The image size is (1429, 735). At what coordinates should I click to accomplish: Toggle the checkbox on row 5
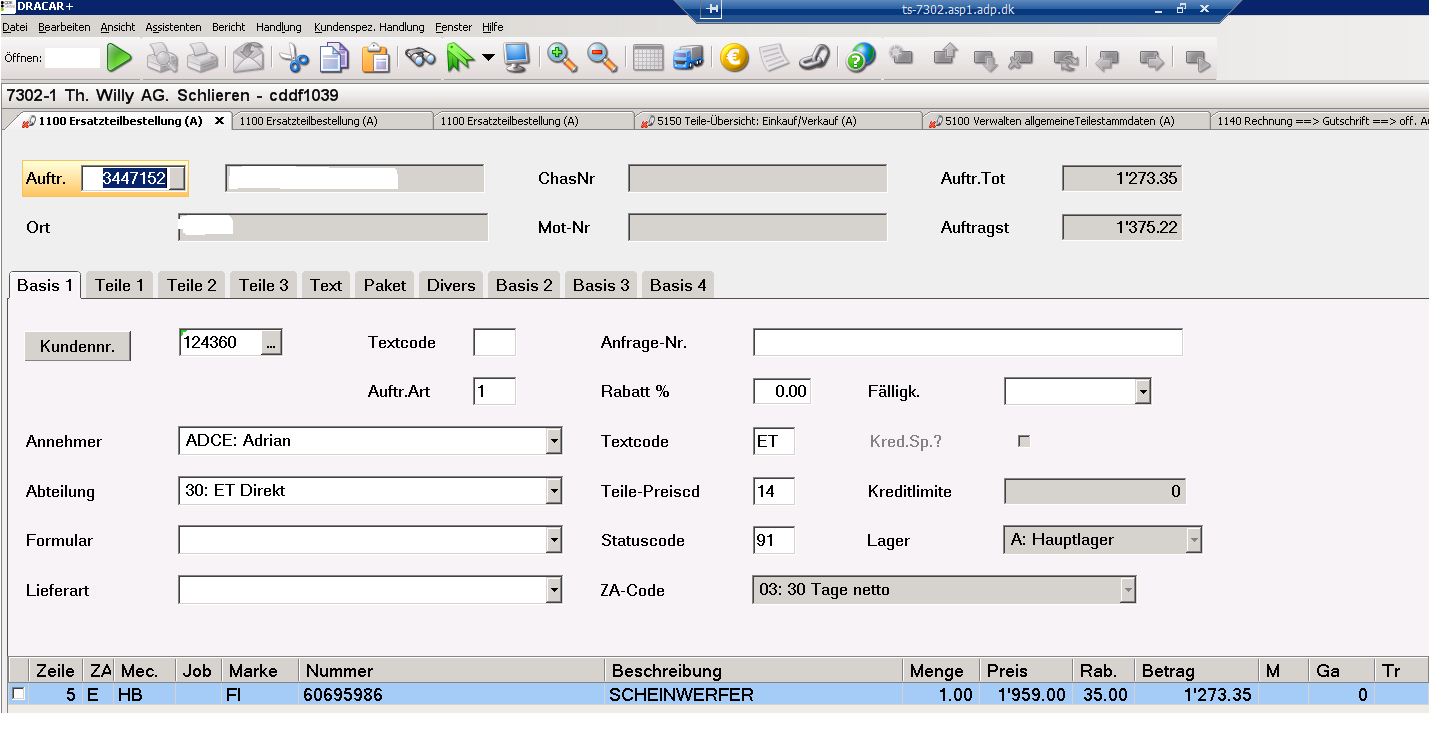pyautogui.click(x=18, y=694)
